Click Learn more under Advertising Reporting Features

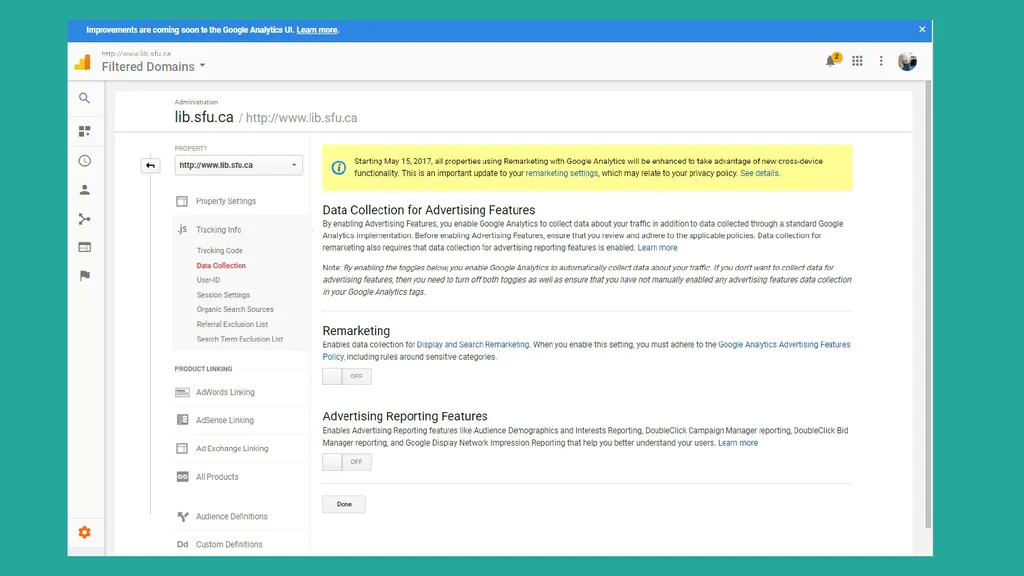click(738, 443)
